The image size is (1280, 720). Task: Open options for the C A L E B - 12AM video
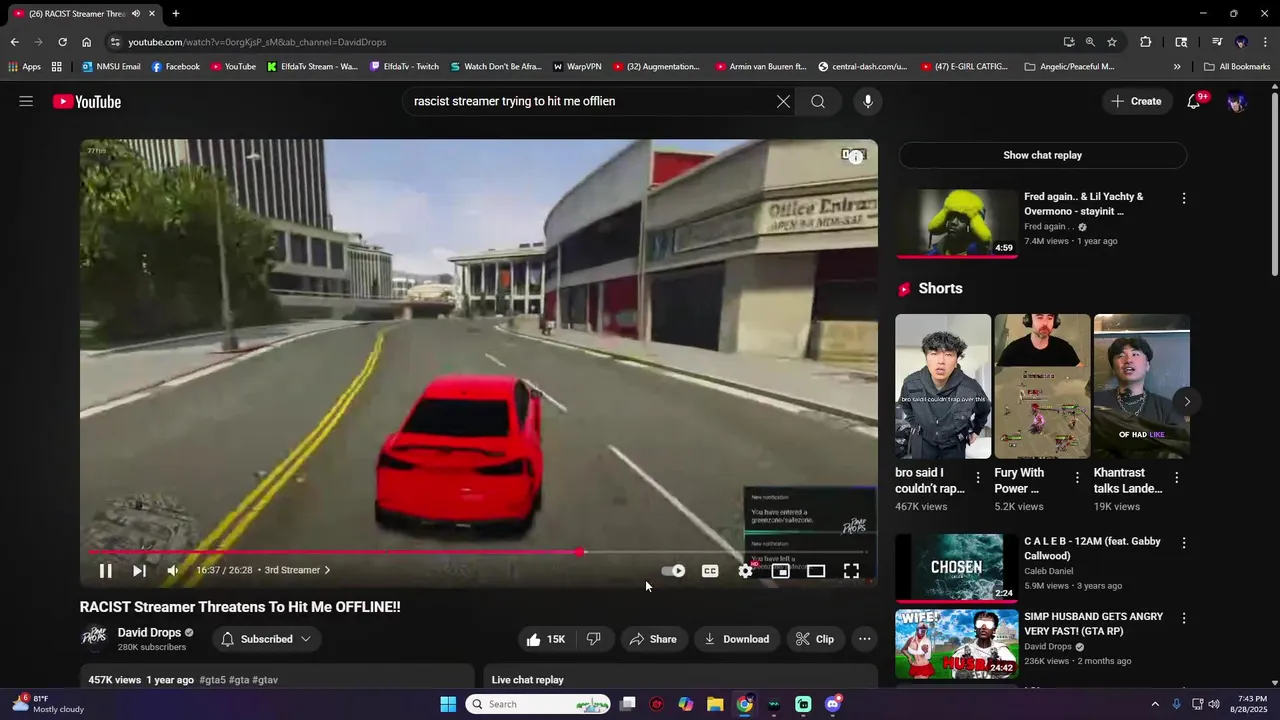click(x=1184, y=543)
